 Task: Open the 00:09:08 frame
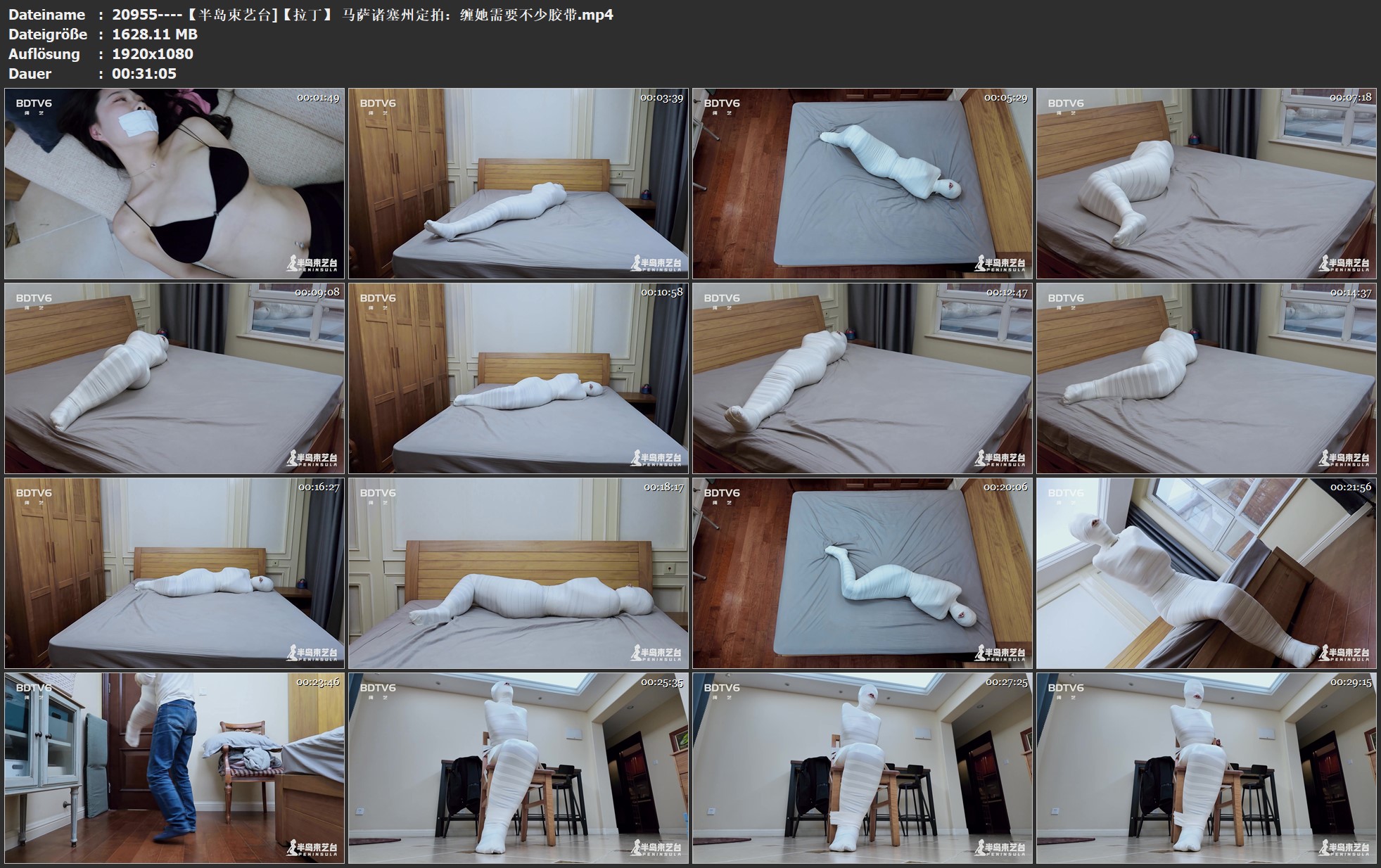174,378
